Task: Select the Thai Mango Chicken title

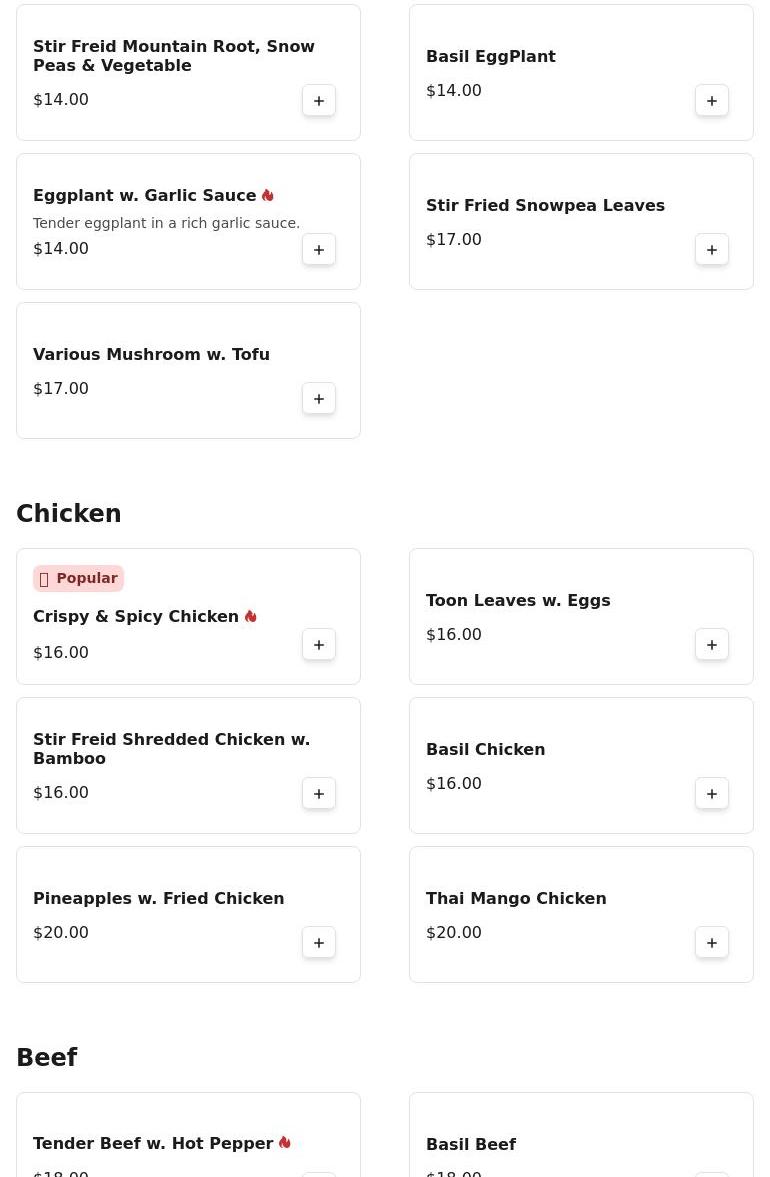Action: [516, 899]
